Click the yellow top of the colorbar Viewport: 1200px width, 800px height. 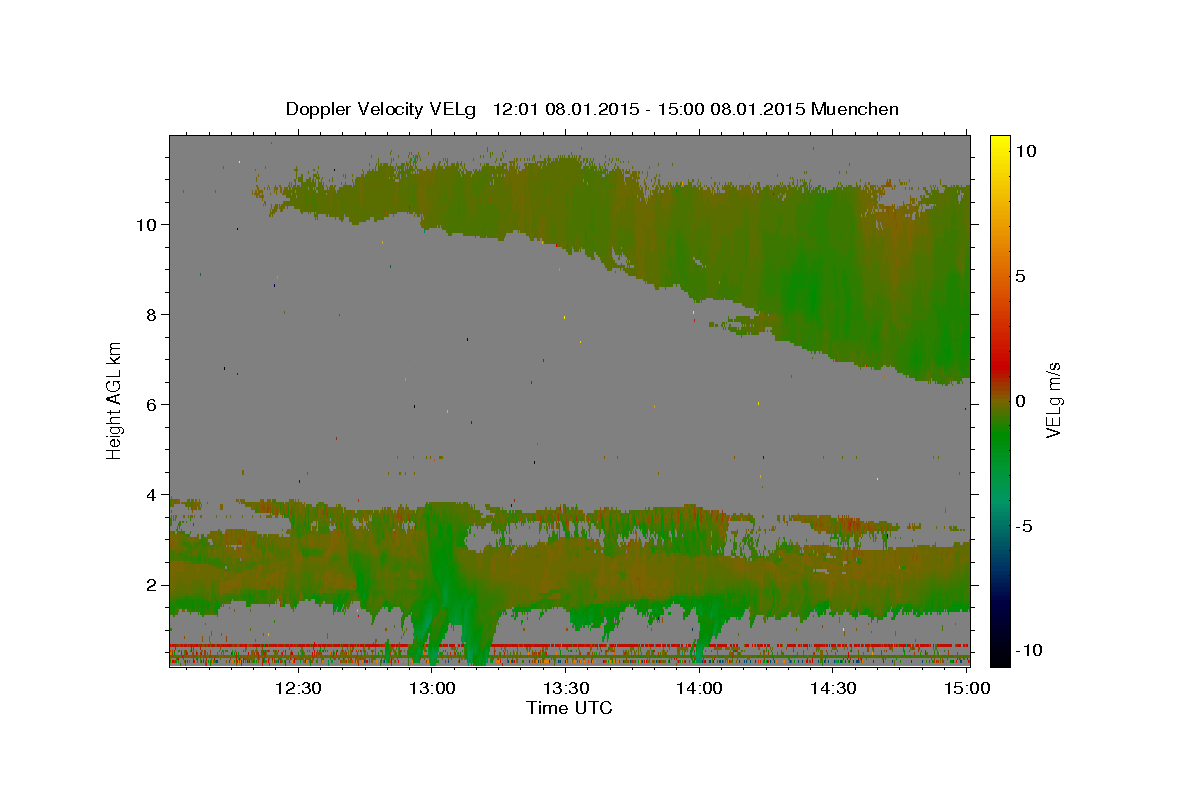tap(1000, 145)
